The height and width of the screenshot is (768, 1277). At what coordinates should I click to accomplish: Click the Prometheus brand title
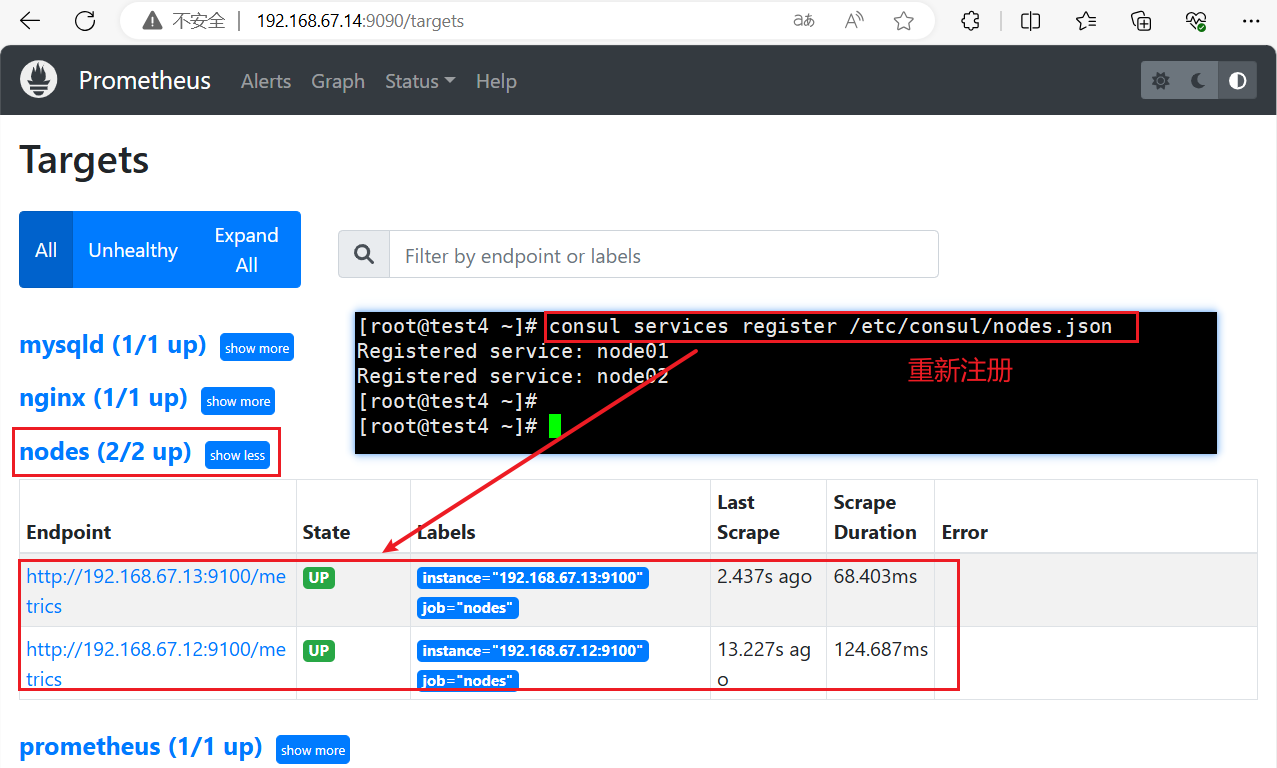pyautogui.click(x=145, y=81)
